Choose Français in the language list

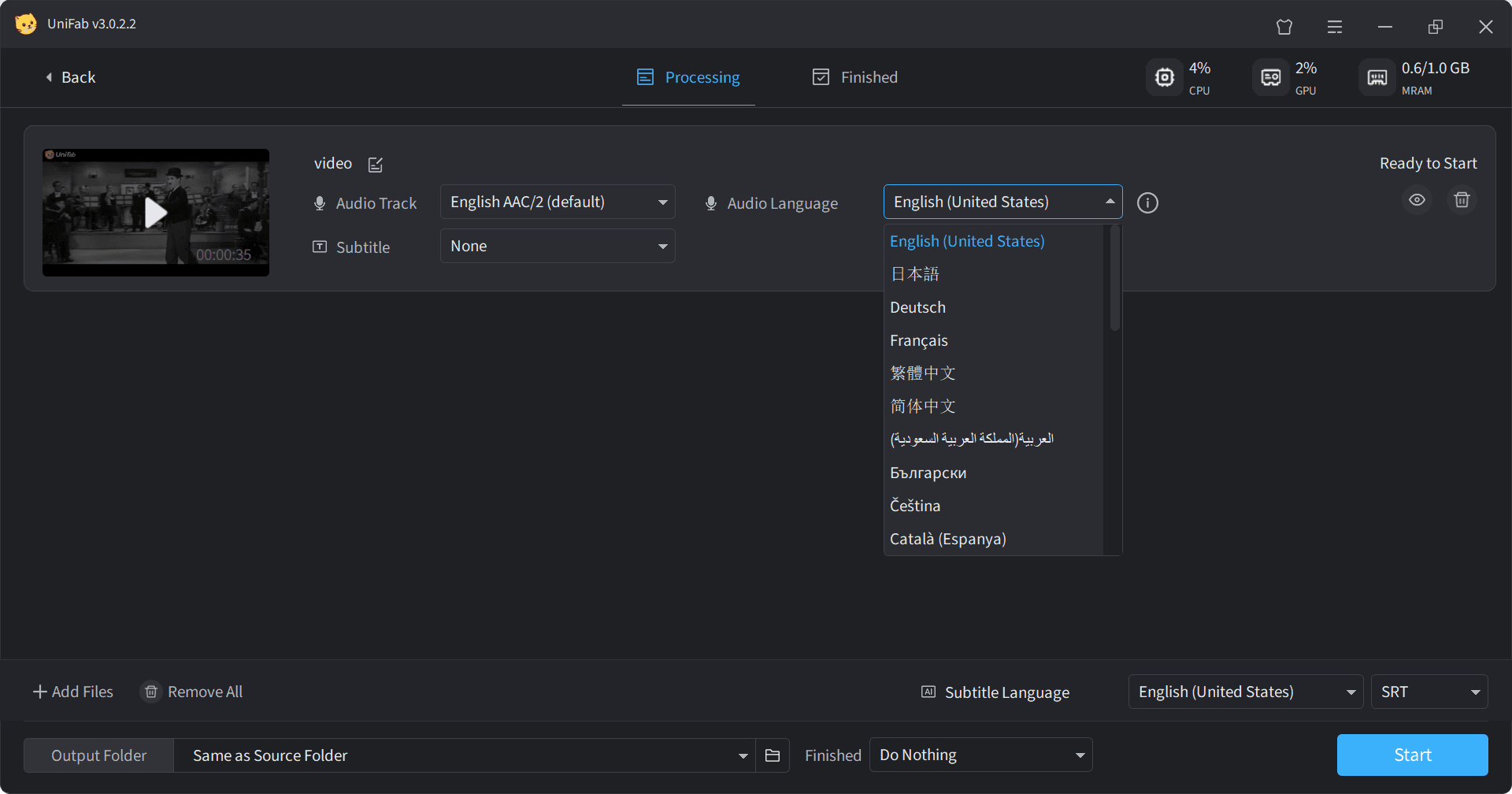pos(994,340)
